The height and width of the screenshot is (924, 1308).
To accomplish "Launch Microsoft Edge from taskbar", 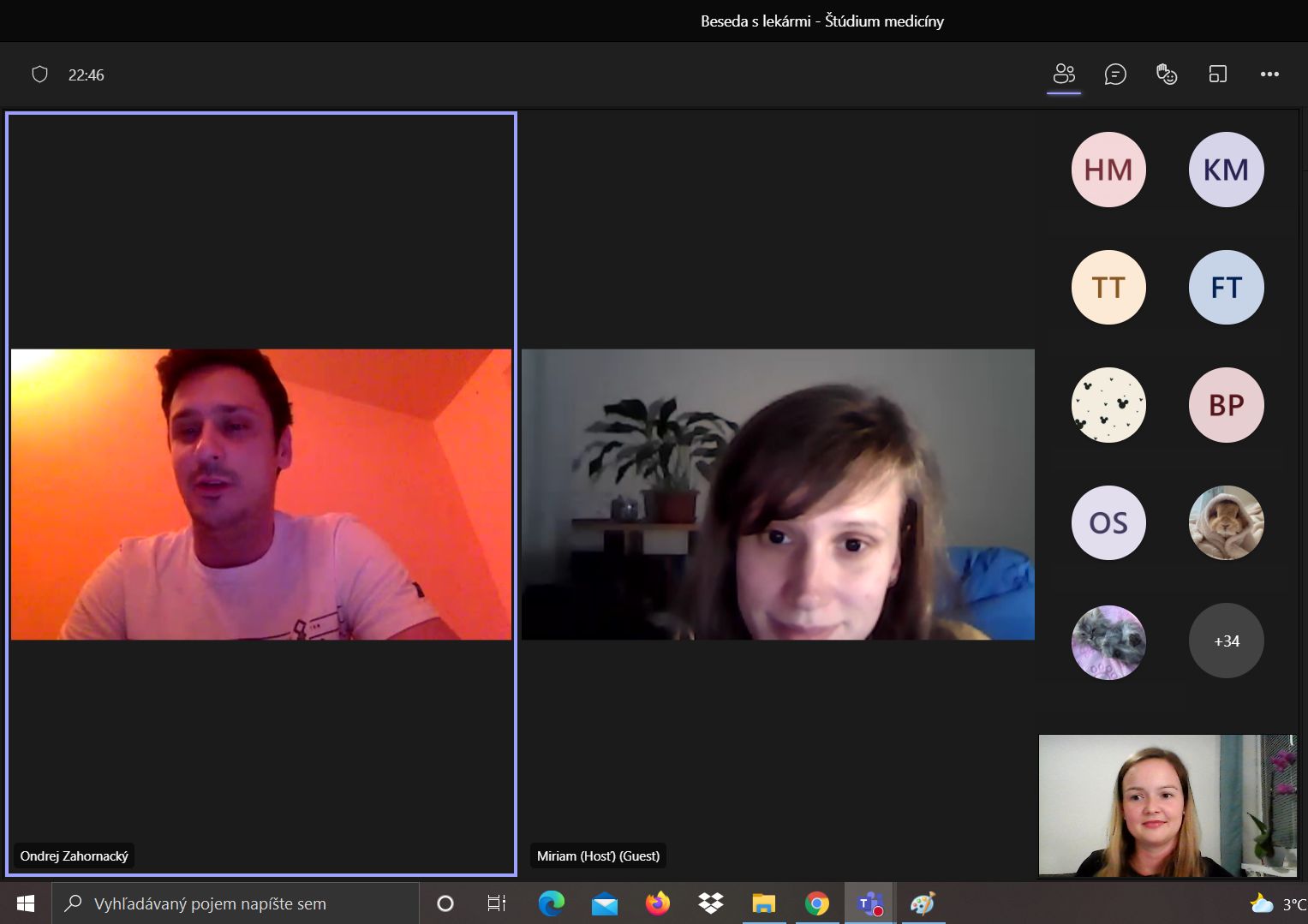I will (x=552, y=903).
